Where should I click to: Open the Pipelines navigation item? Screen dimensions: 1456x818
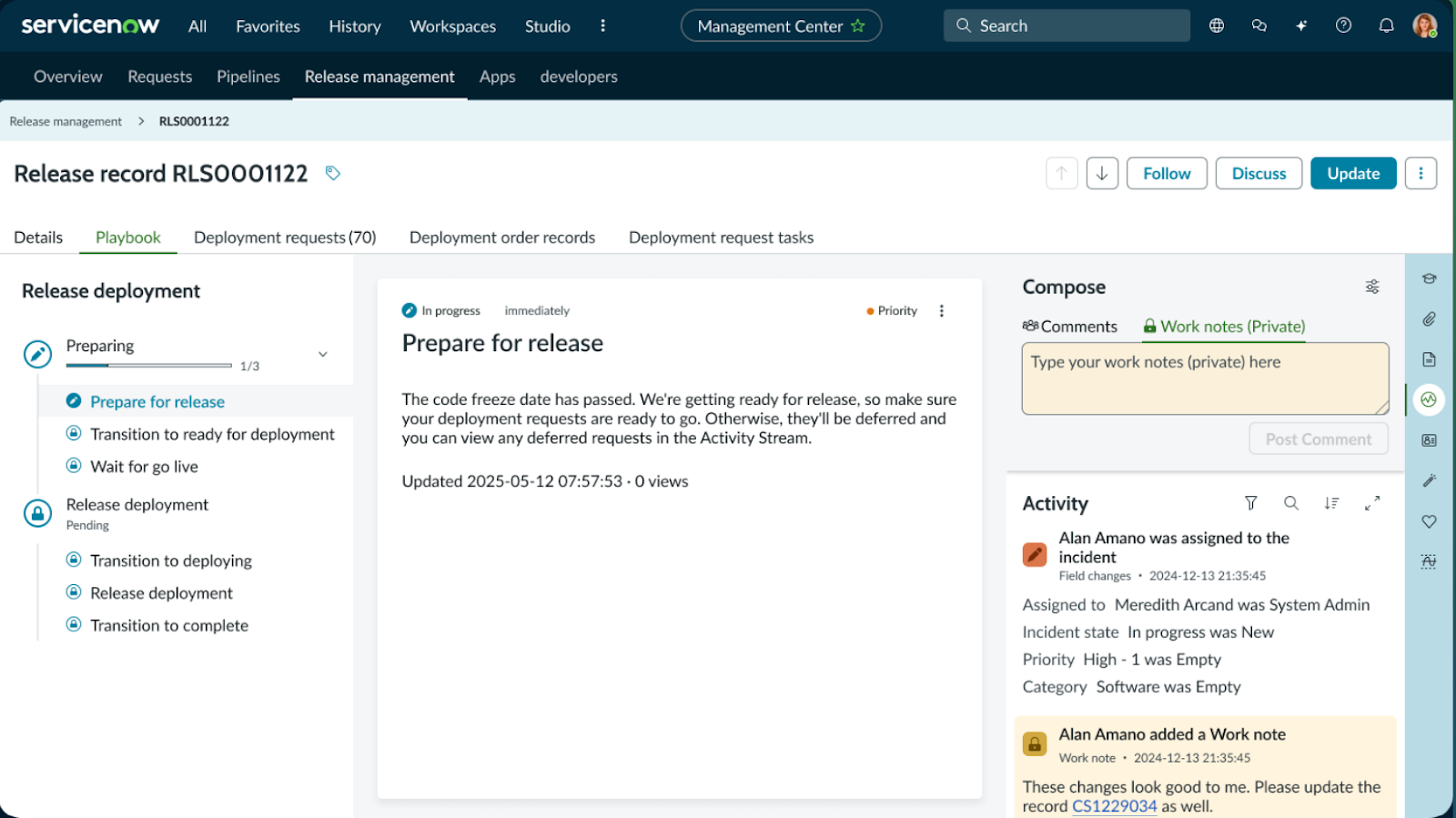248,76
